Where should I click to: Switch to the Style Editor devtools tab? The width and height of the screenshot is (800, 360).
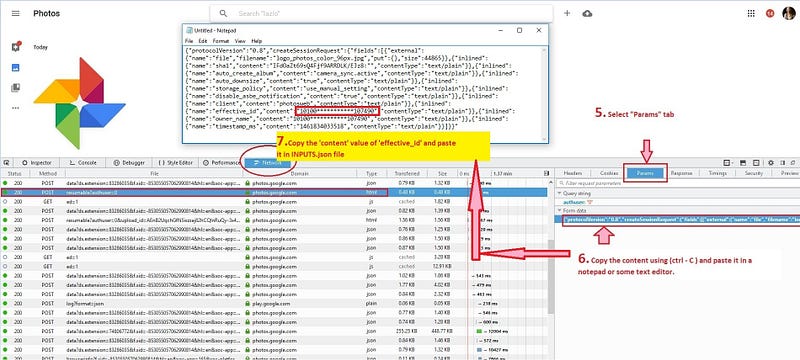click(177, 163)
